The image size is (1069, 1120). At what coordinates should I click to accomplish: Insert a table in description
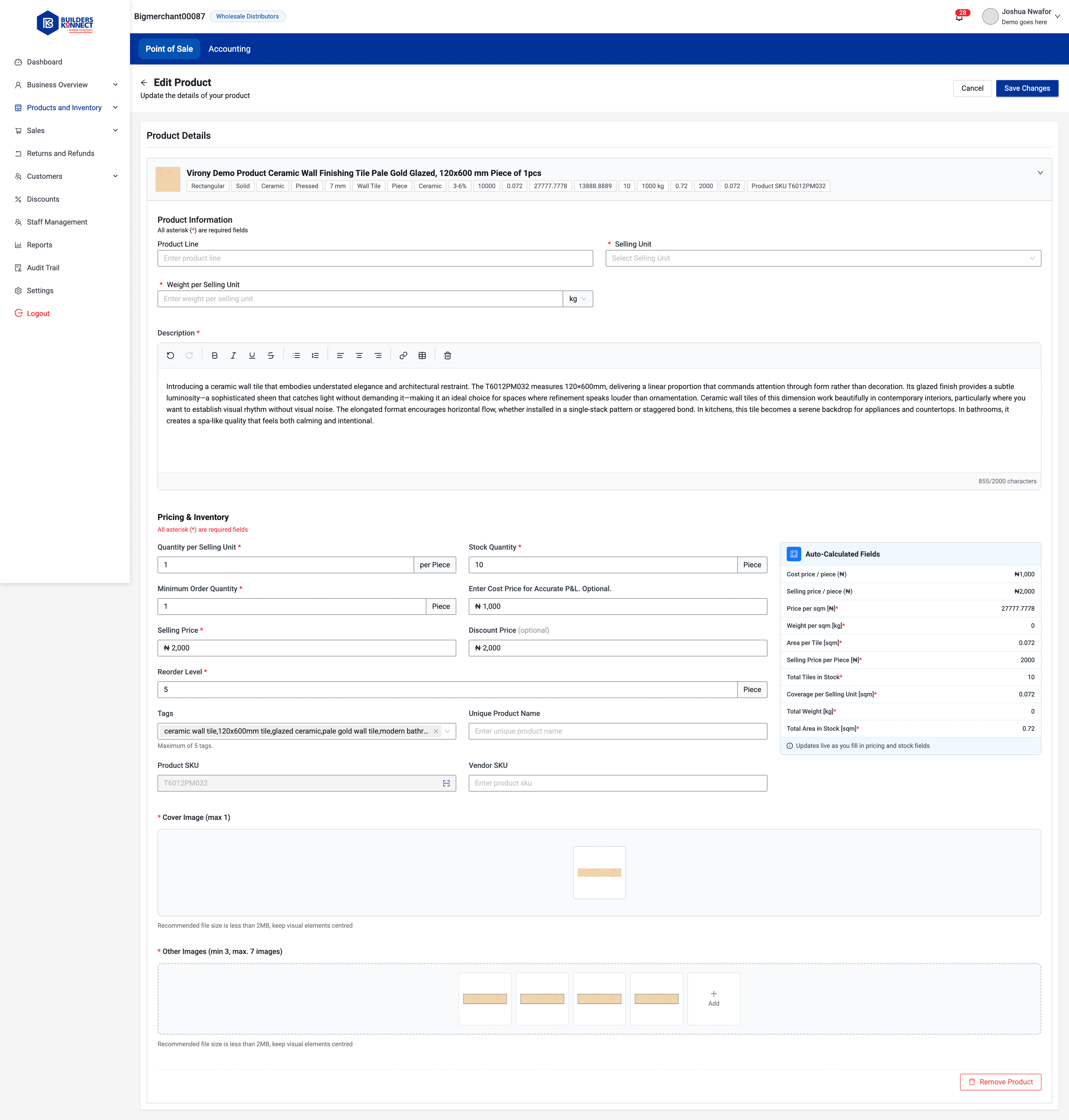[x=422, y=356]
